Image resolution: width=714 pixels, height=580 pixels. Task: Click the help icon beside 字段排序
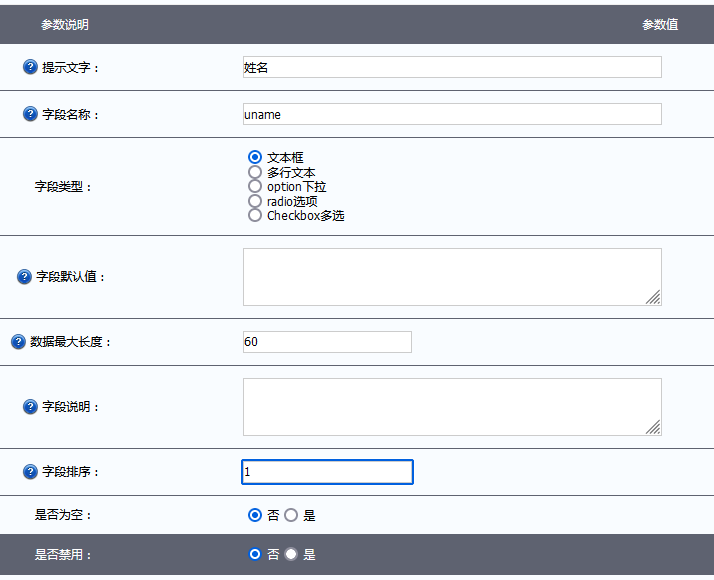30,472
